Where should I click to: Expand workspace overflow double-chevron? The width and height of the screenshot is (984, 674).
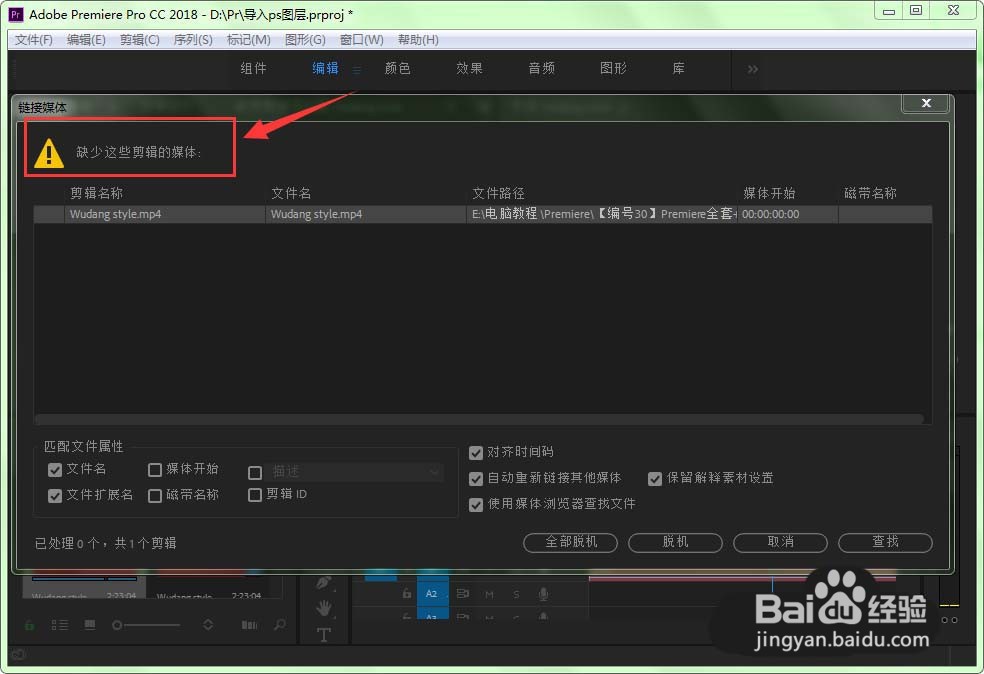point(752,69)
